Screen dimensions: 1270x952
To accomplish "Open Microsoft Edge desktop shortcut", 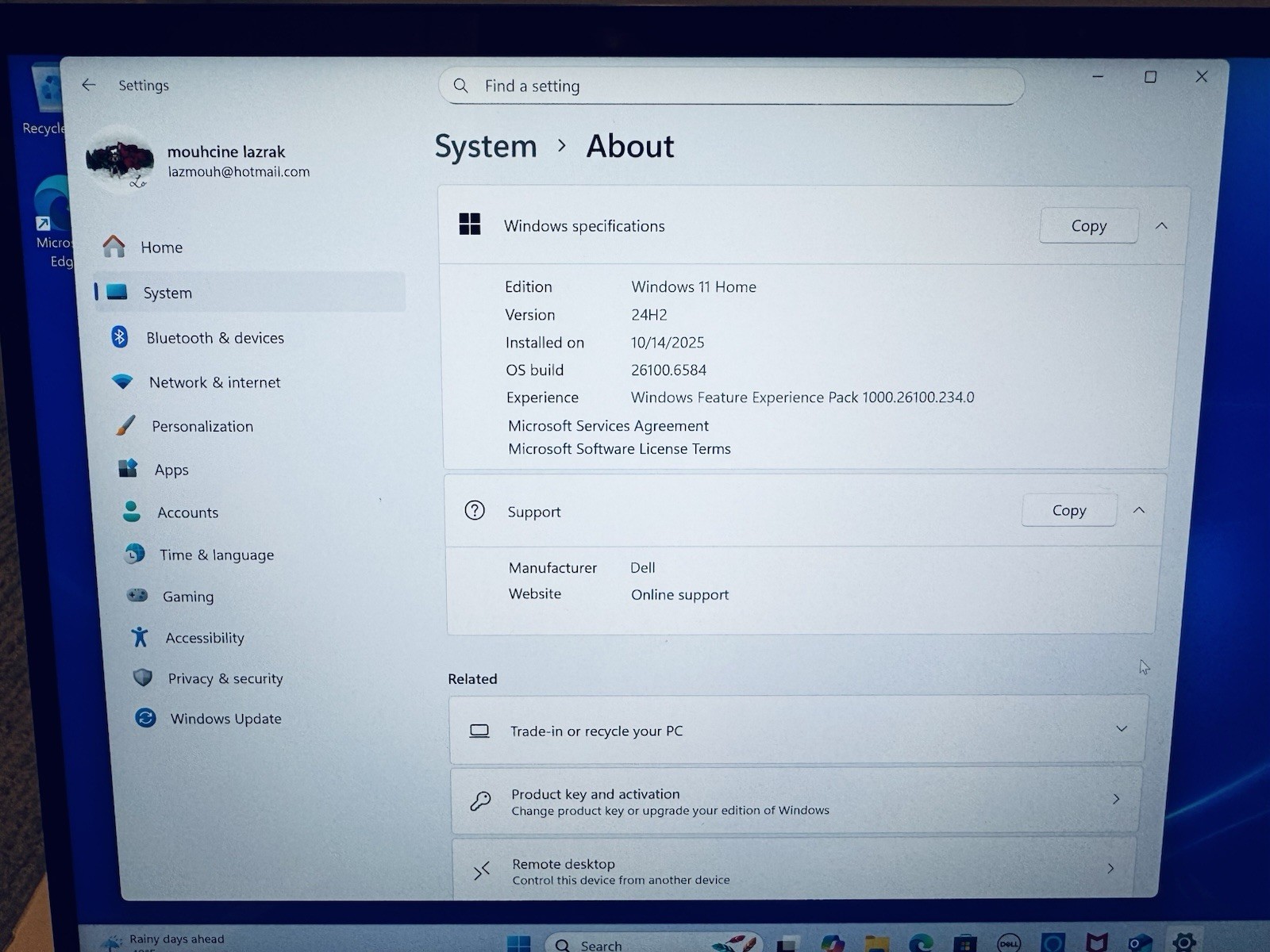I will pyautogui.click(x=54, y=224).
